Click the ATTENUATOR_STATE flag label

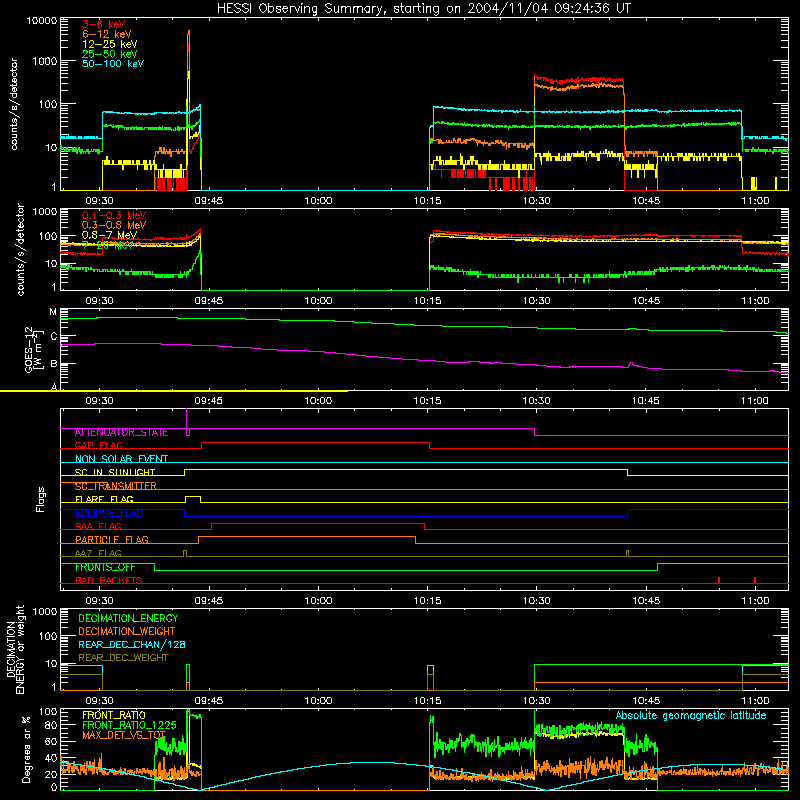(121, 433)
